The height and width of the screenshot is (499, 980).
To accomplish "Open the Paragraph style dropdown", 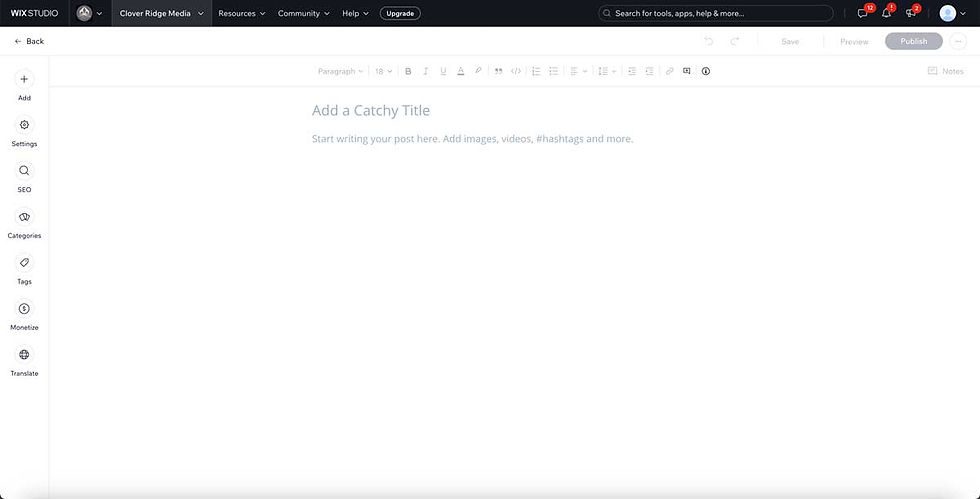I will point(340,71).
